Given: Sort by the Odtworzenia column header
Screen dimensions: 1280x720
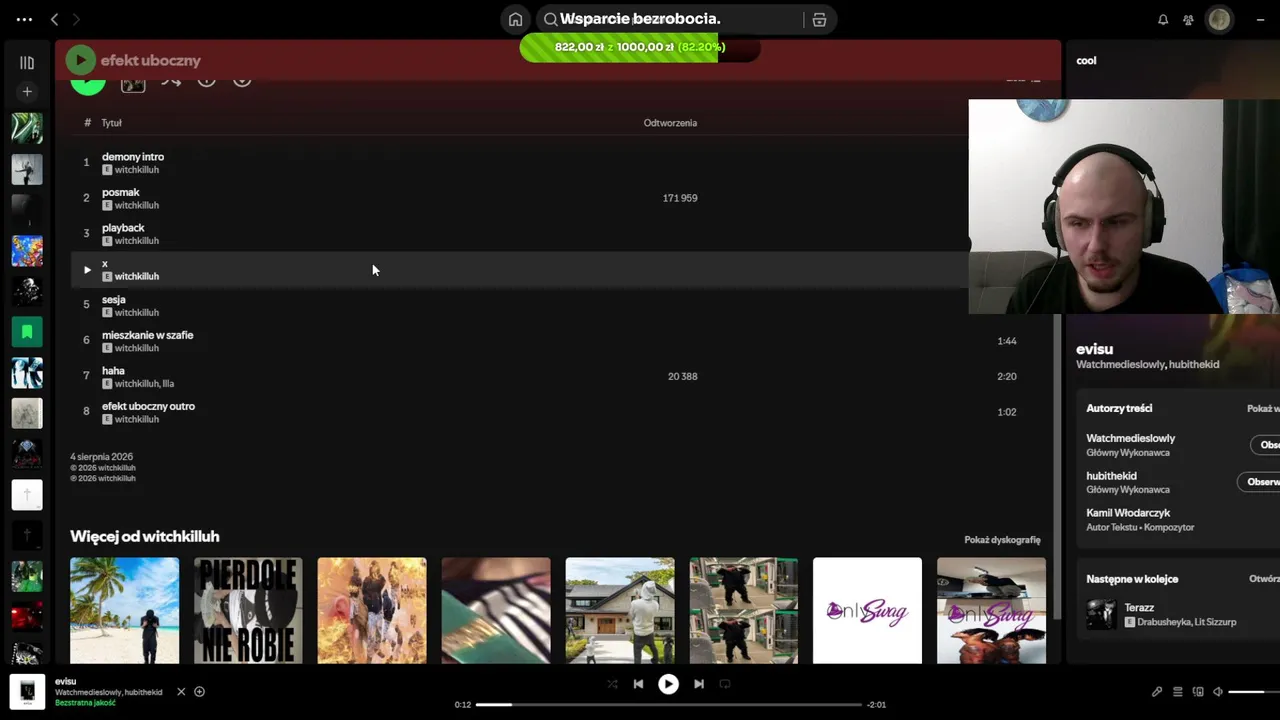Looking at the screenshot, I should click(670, 123).
